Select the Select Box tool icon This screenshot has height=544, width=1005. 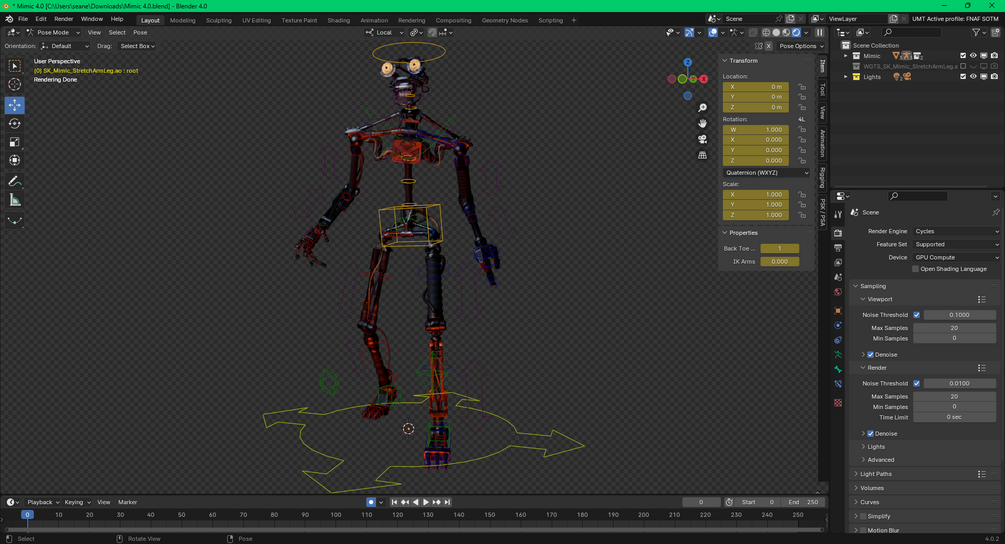tap(15, 66)
